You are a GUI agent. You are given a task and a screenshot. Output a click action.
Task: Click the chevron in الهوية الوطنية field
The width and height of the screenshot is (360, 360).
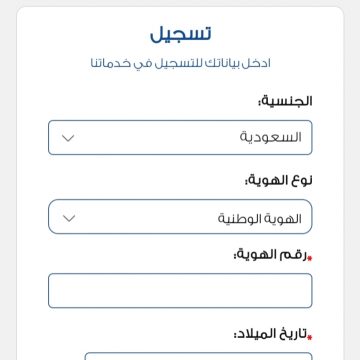pyautogui.click(x=69, y=218)
